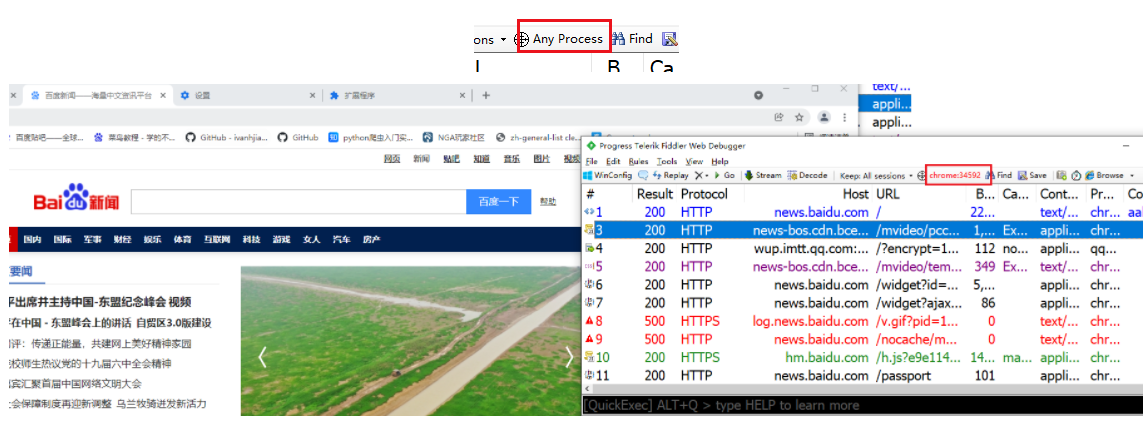Click the screenshot camera icon in Fiddler toolbar
The width and height of the screenshot is (1144, 439).
click(x=1062, y=176)
